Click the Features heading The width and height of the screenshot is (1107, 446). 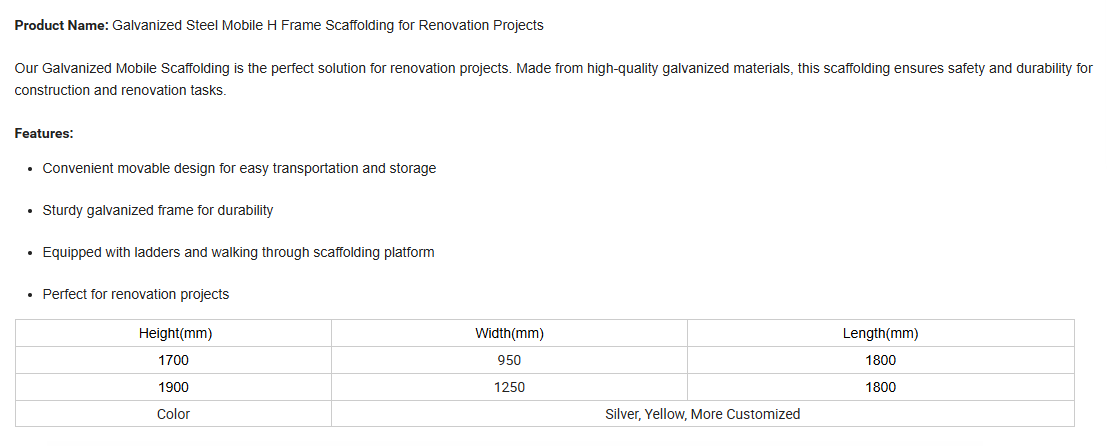pos(44,133)
